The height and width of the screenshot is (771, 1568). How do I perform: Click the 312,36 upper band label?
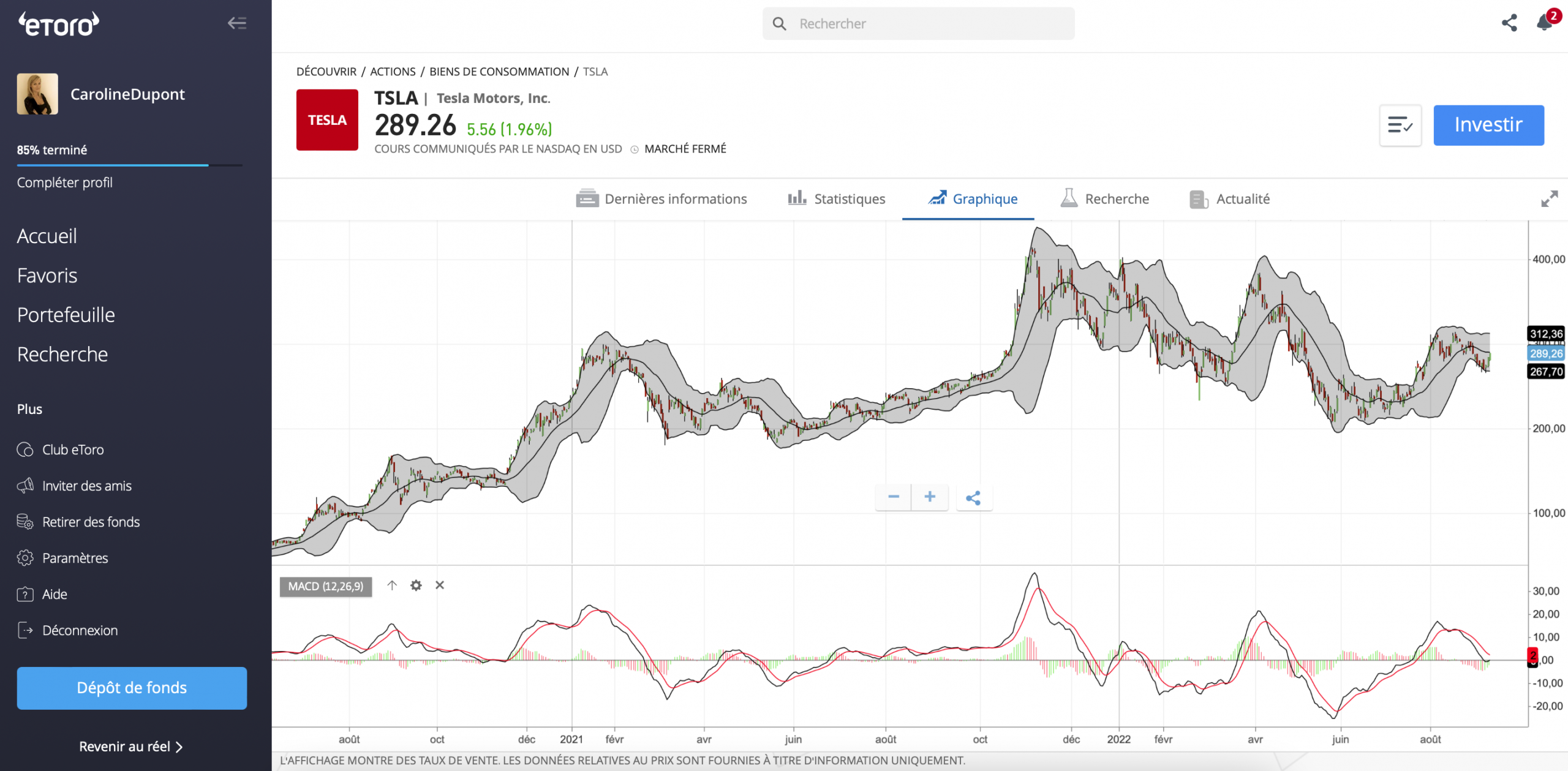pos(1547,334)
